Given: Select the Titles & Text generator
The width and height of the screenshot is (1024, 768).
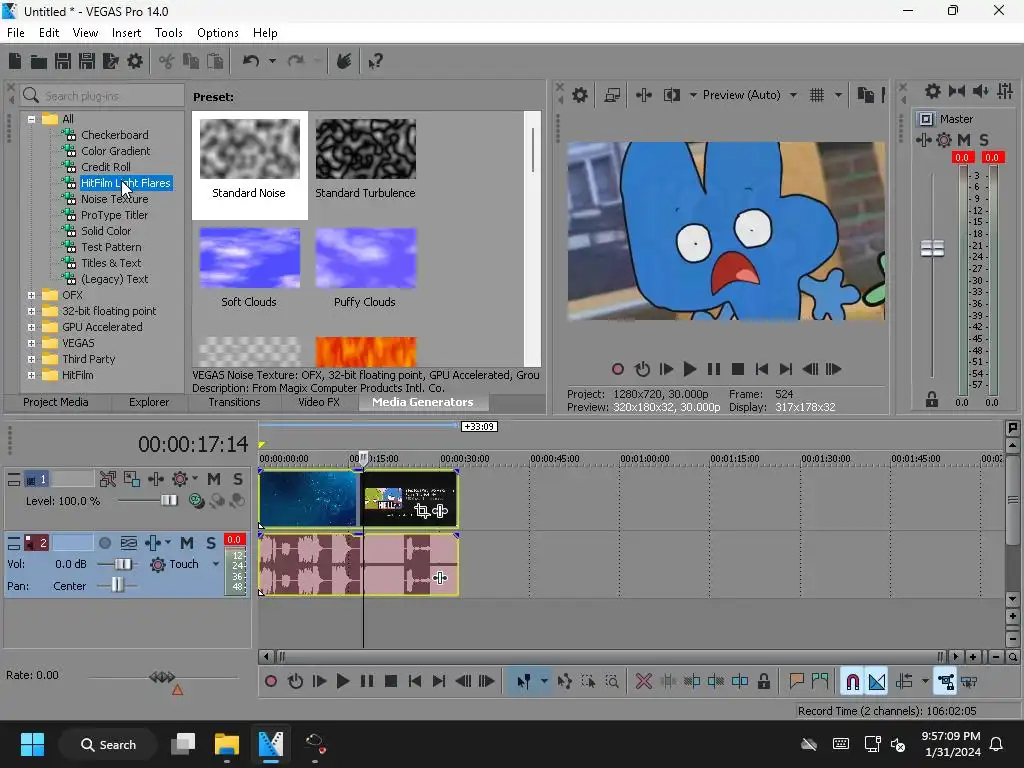Looking at the screenshot, I should pyautogui.click(x=111, y=263).
